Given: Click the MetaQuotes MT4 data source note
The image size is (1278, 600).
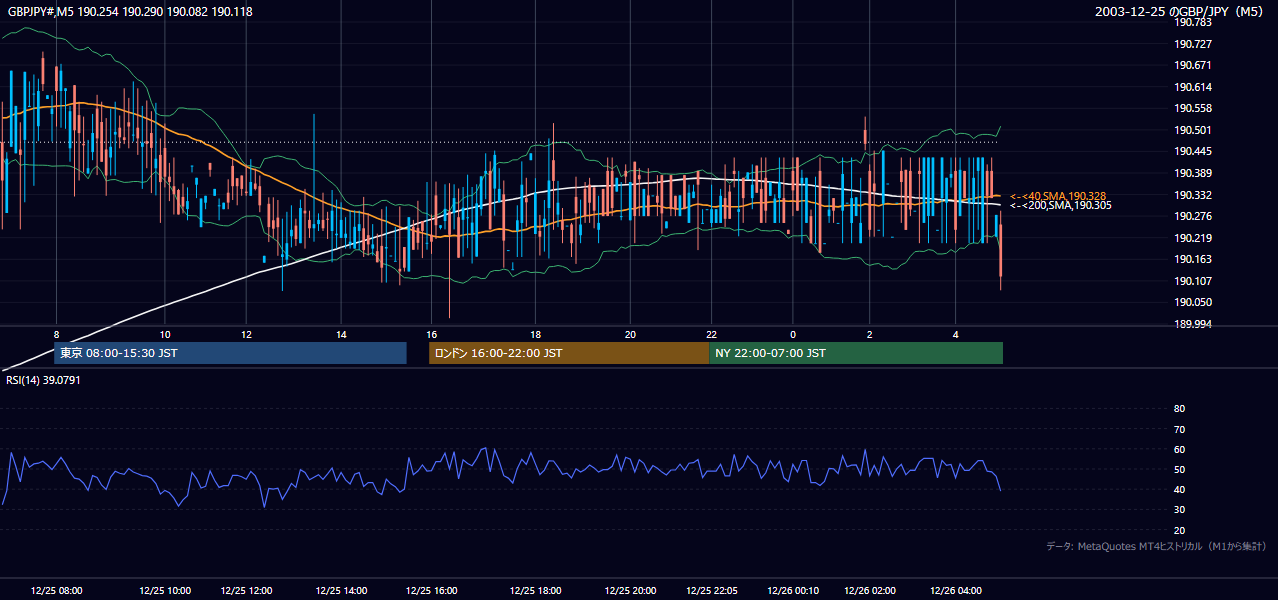Looking at the screenshot, I should (x=1156, y=546).
